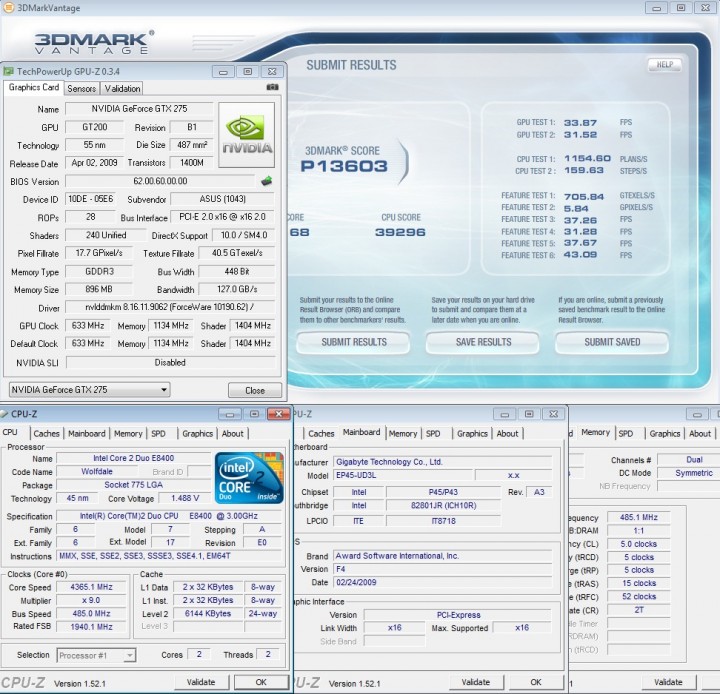Image resolution: width=720 pixels, height=694 pixels.
Task: Open About tab in middle CPU-Z window
Action: click(x=507, y=433)
